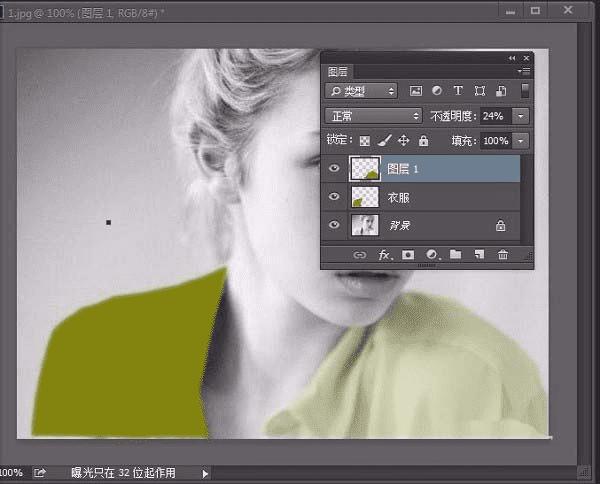Image resolution: width=600 pixels, height=484 pixels.
Task: Hide the 图层 1 layer eye
Action: pyautogui.click(x=334, y=168)
